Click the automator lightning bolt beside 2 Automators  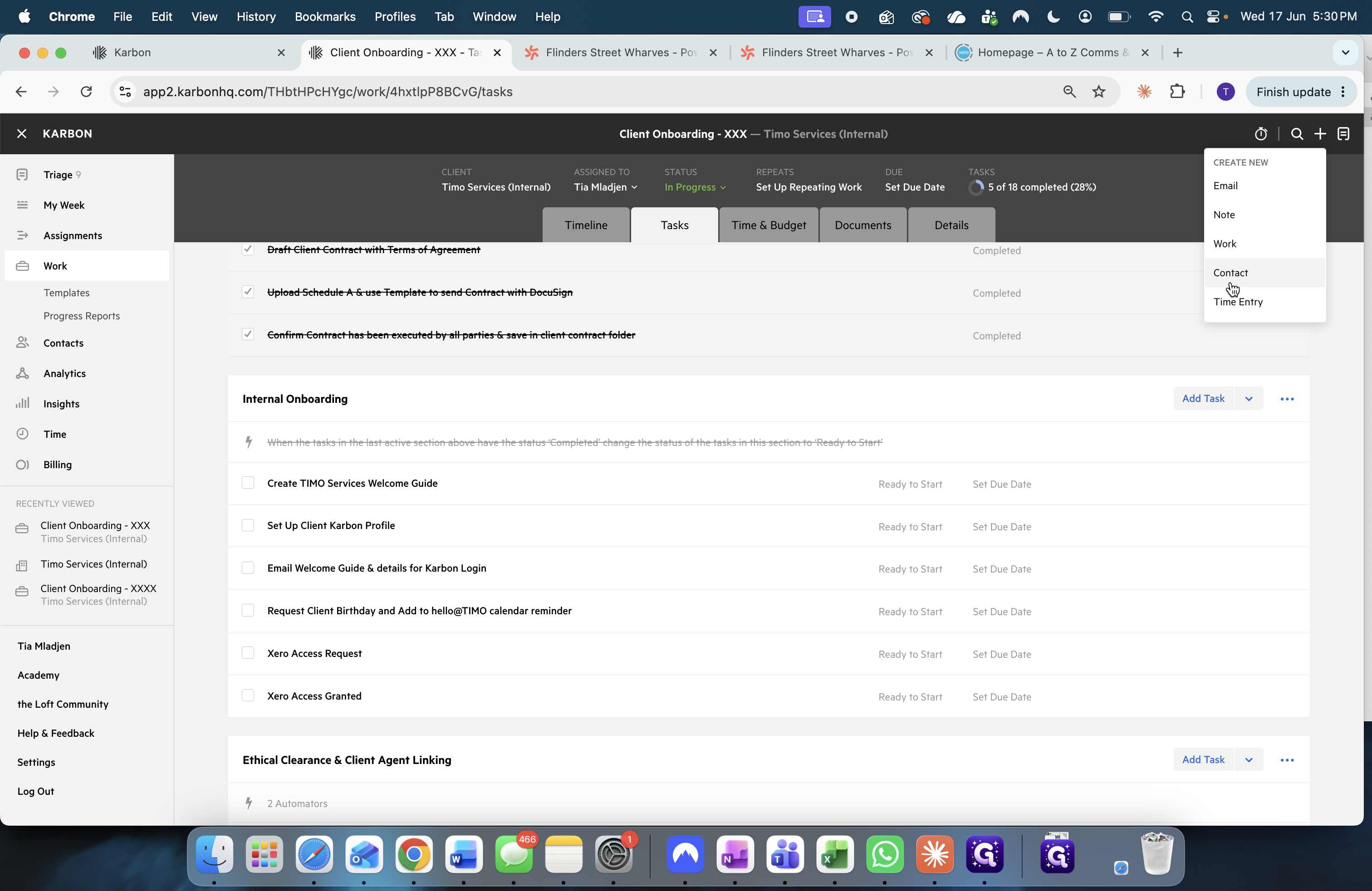[249, 803]
